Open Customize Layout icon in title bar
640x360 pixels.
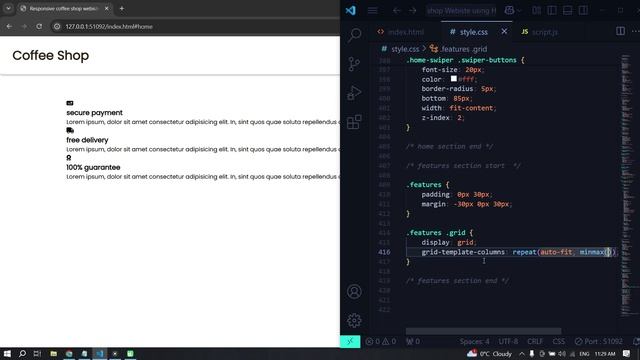tap(536, 11)
